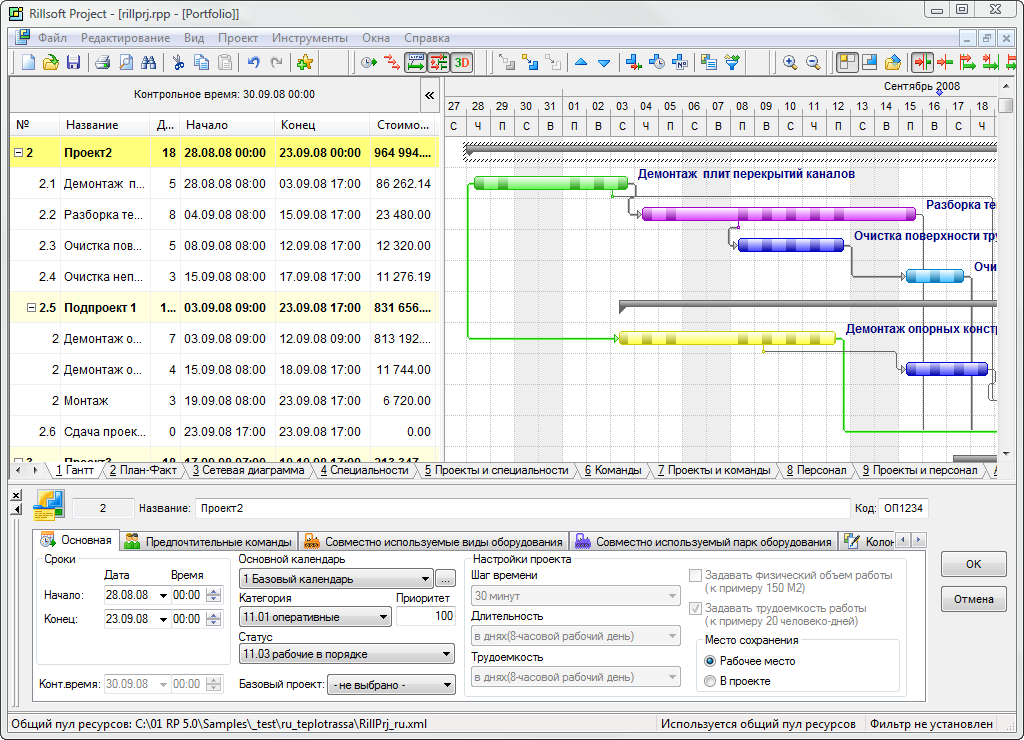Viewport: 1024px width, 740px height.
Task: Toggle the 3D view button
Action: point(461,62)
